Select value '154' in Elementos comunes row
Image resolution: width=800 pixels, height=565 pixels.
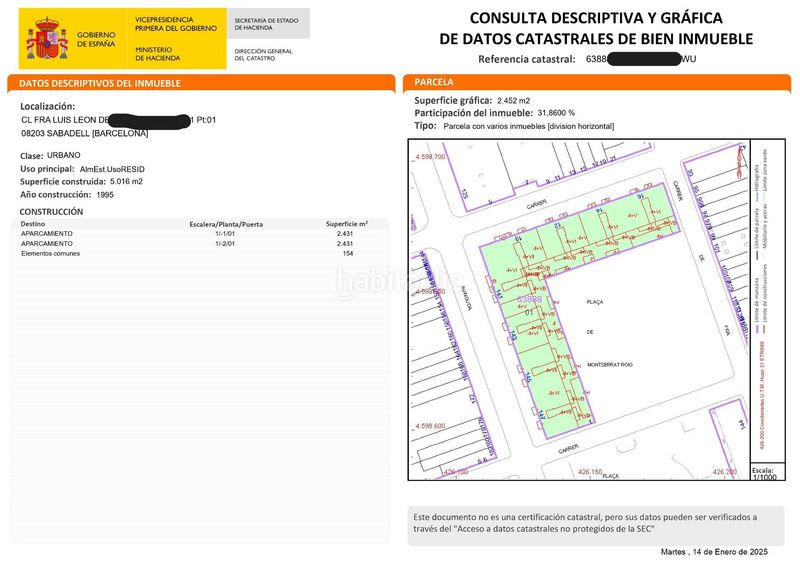tap(348, 253)
